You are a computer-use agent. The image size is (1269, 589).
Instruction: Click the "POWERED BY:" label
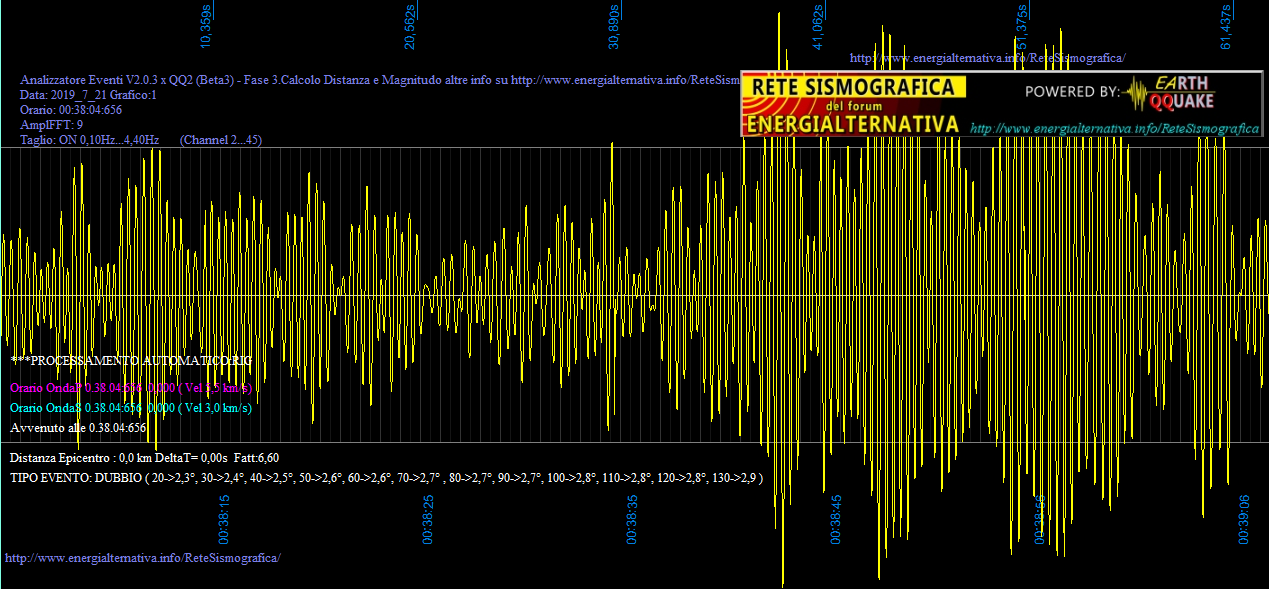[1071, 92]
